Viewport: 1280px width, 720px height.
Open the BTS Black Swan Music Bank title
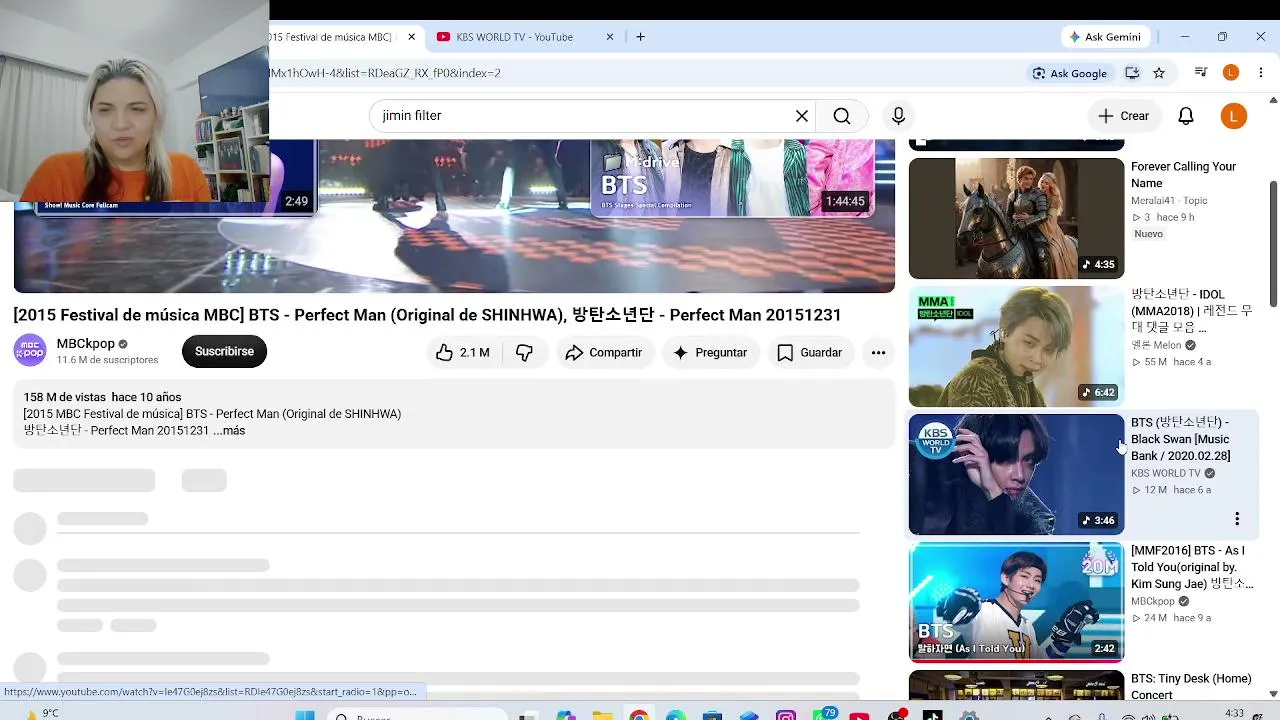click(1181, 439)
